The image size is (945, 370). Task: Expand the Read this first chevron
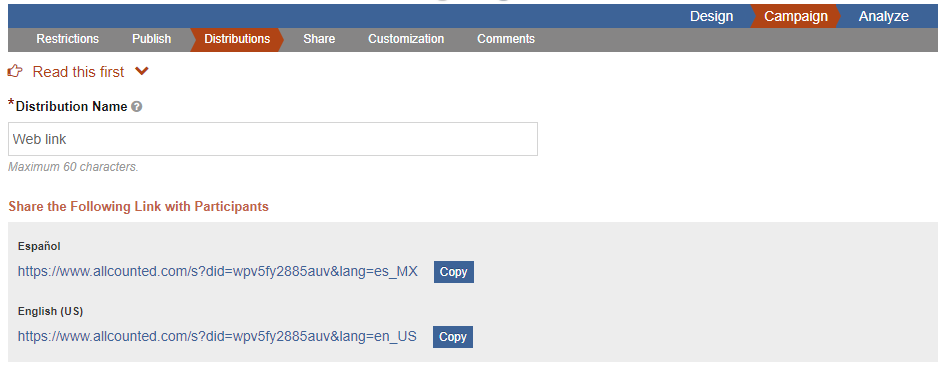(x=142, y=72)
